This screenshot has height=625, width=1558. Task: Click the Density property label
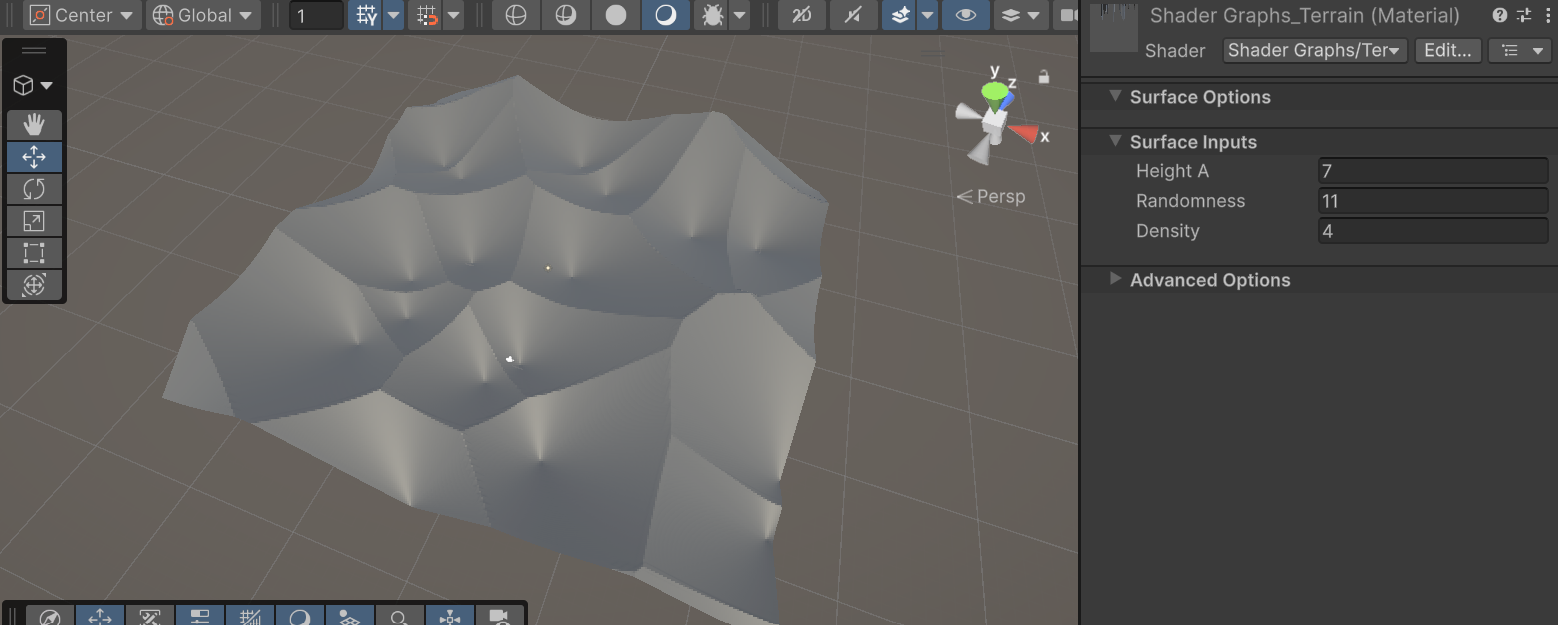pos(1167,231)
